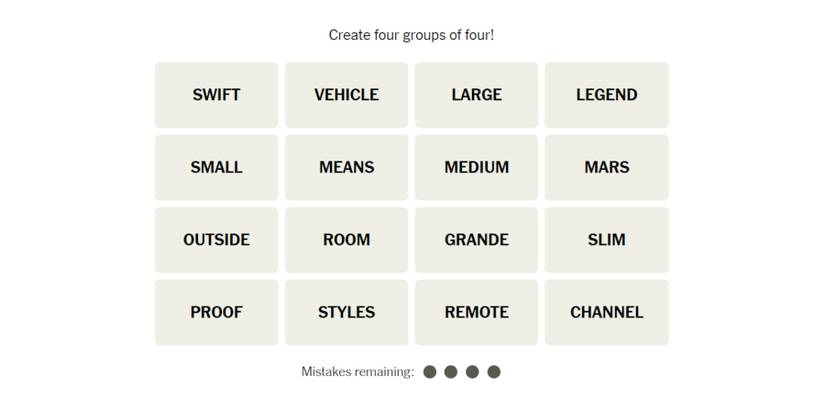This screenshot has height=413, width=825.
Task: Click the 'Mistakes remaining:' label
Action: 357,372
